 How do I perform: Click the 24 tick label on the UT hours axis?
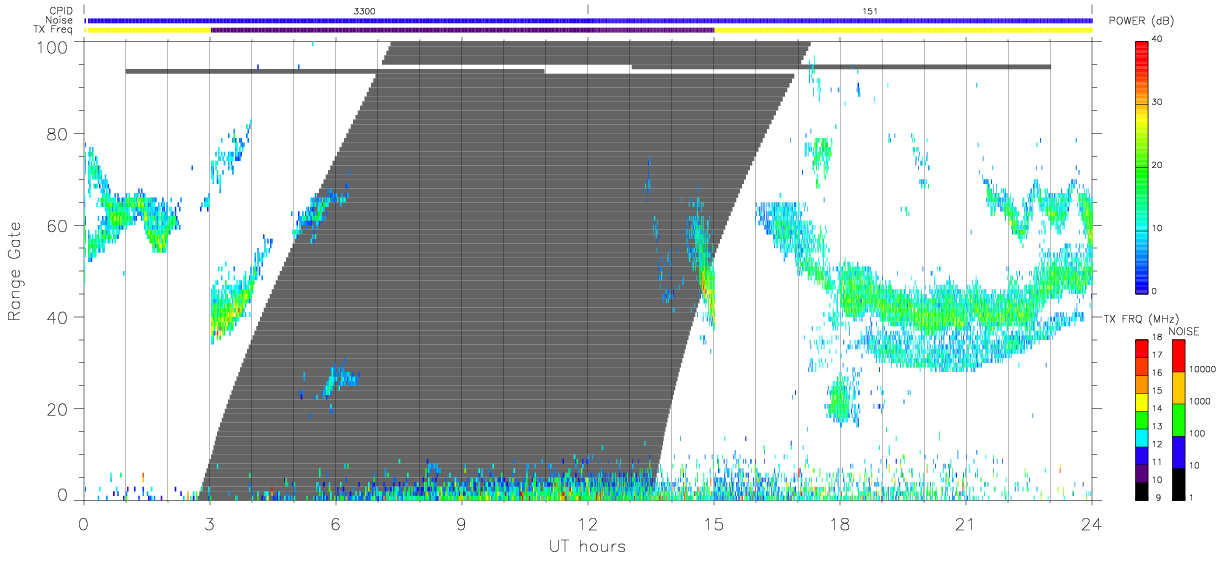click(x=1092, y=523)
